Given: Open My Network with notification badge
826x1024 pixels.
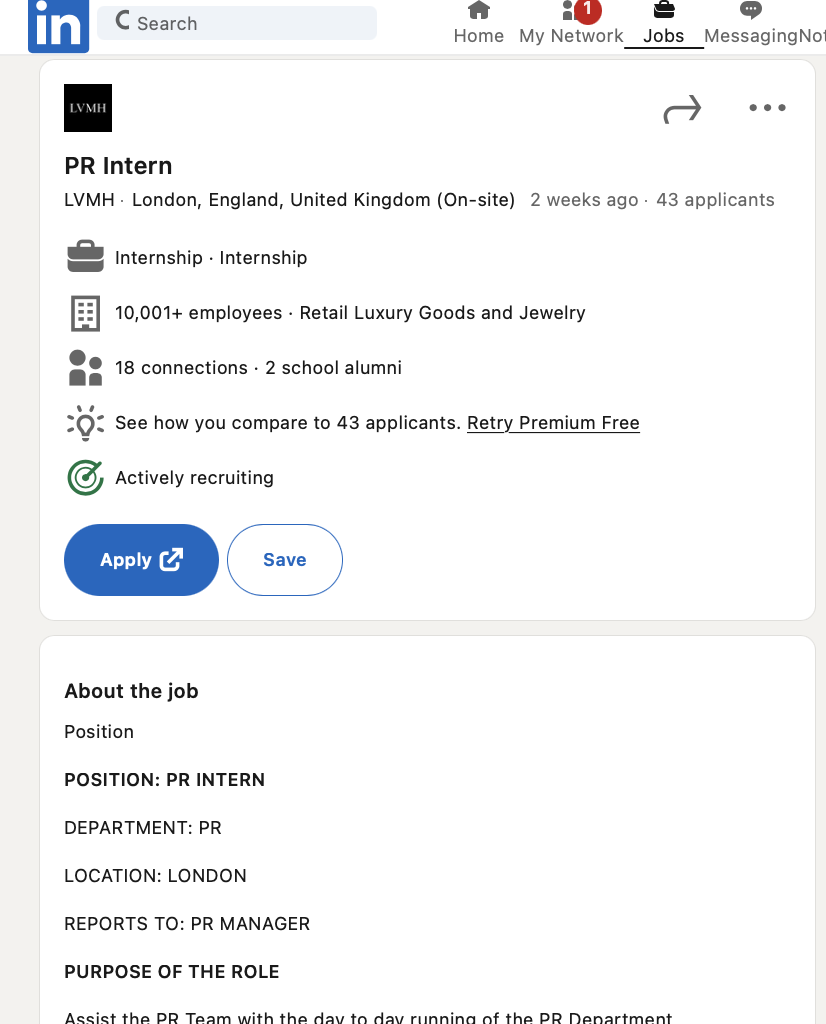Looking at the screenshot, I should click(571, 23).
